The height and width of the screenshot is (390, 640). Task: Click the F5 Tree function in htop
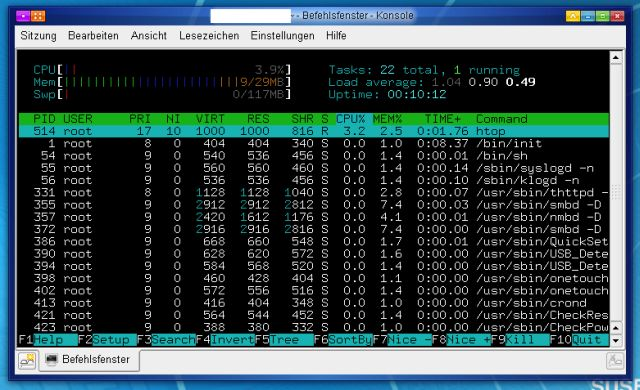tap(284, 340)
